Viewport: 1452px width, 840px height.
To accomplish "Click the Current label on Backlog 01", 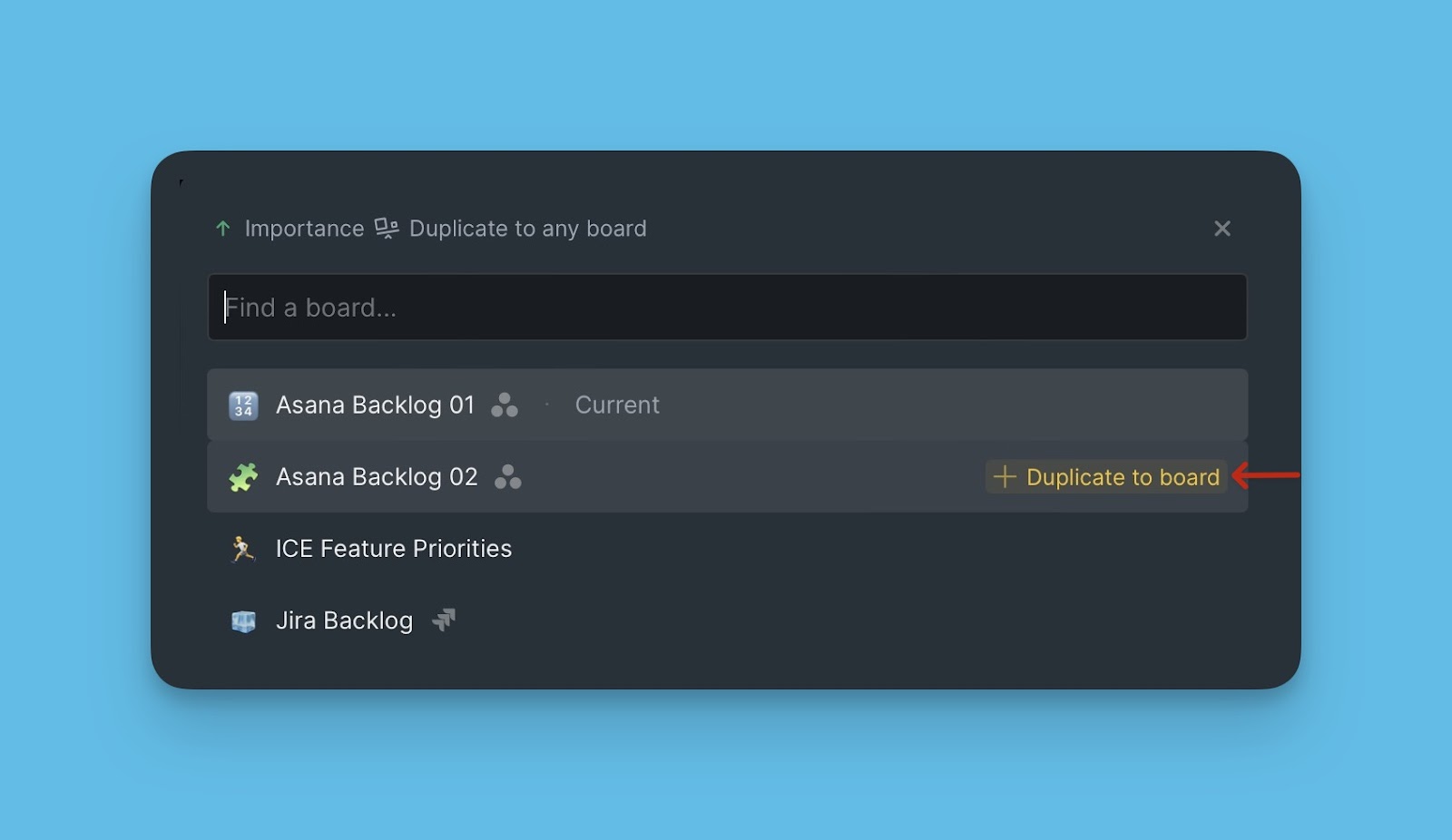I will (617, 405).
